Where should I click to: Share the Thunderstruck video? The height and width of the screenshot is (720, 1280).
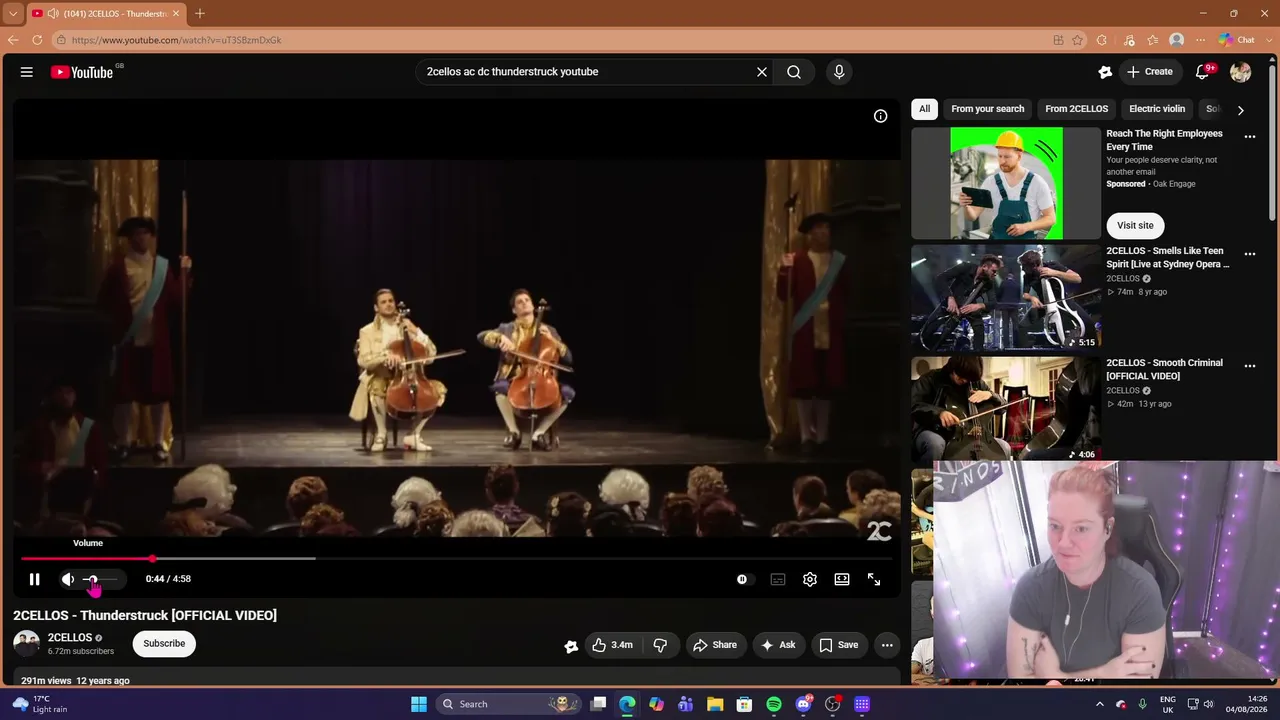point(715,645)
